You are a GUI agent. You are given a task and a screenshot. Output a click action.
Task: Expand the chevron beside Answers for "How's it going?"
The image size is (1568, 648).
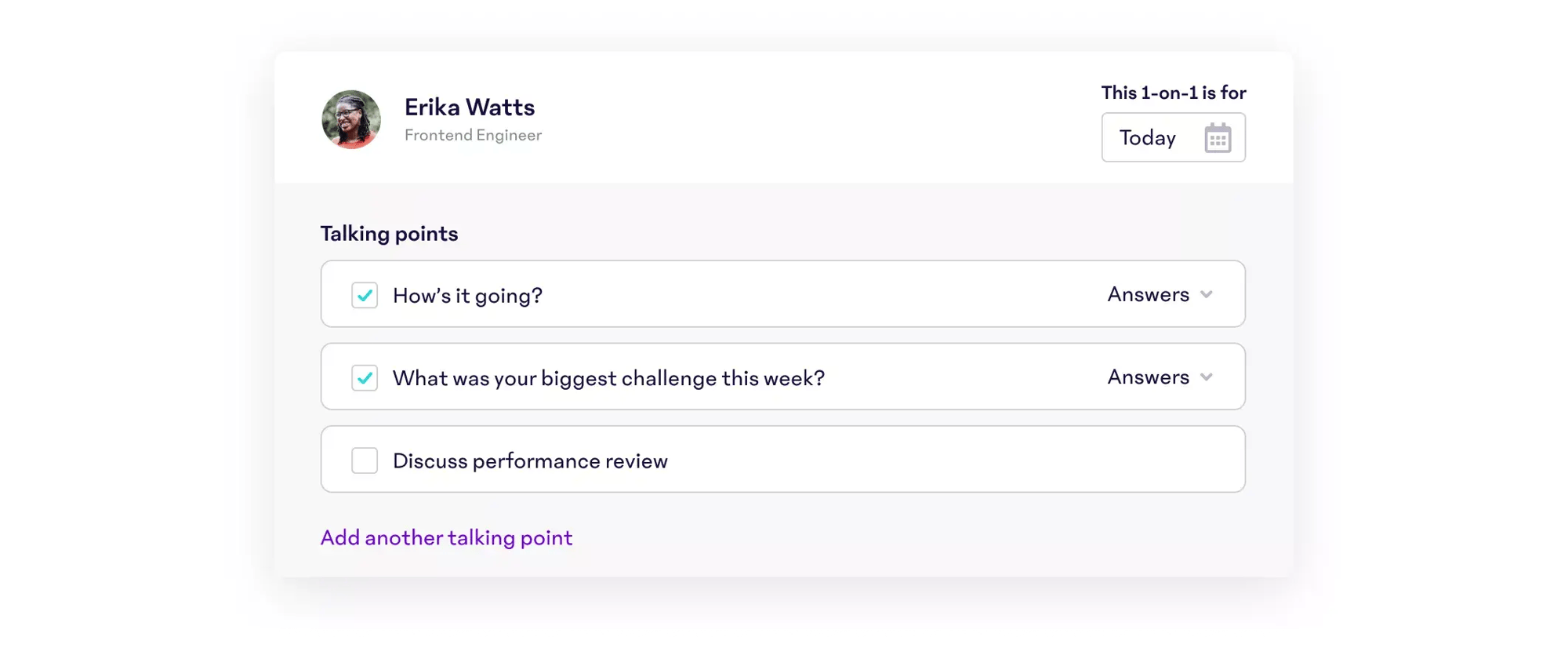pos(1207,295)
